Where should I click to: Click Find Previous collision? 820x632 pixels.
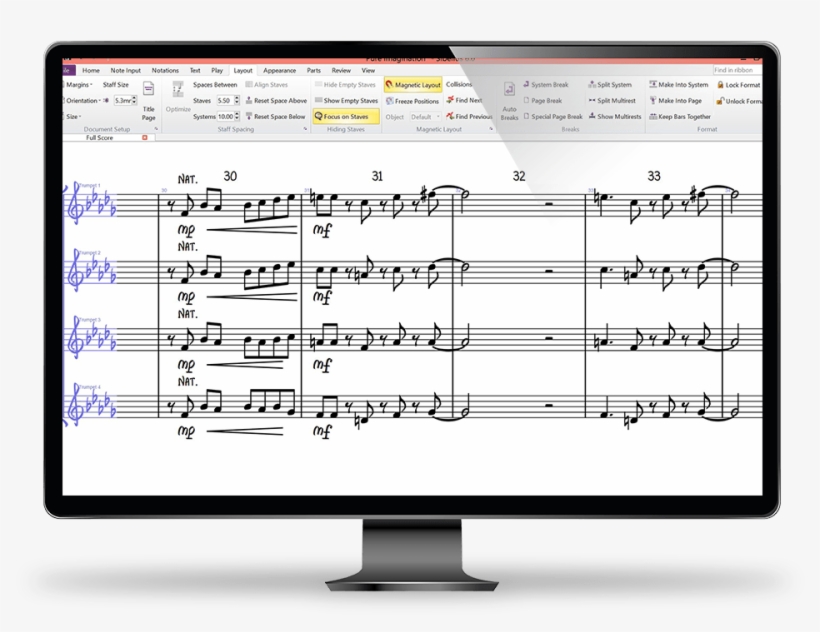click(469, 117)
